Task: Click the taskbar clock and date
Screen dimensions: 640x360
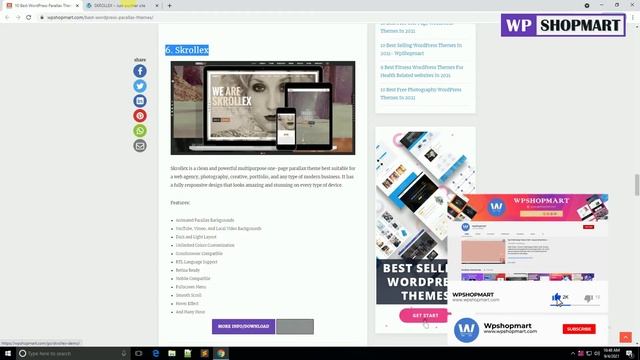Action: click(611, 353)
